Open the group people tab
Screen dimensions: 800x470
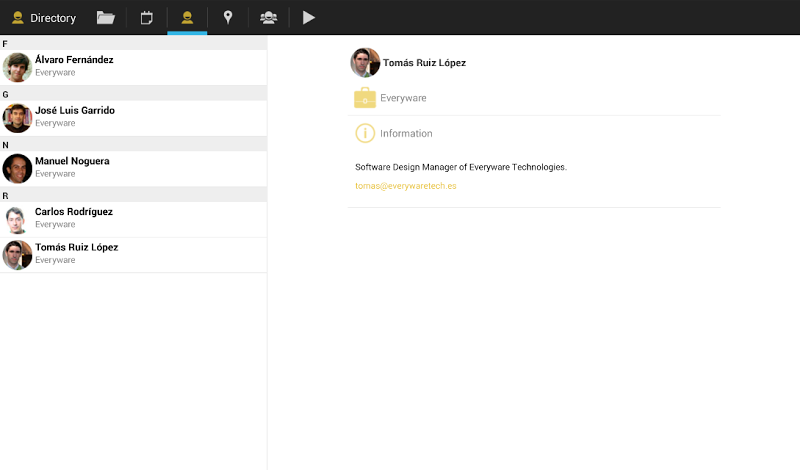tap(268, 17)
